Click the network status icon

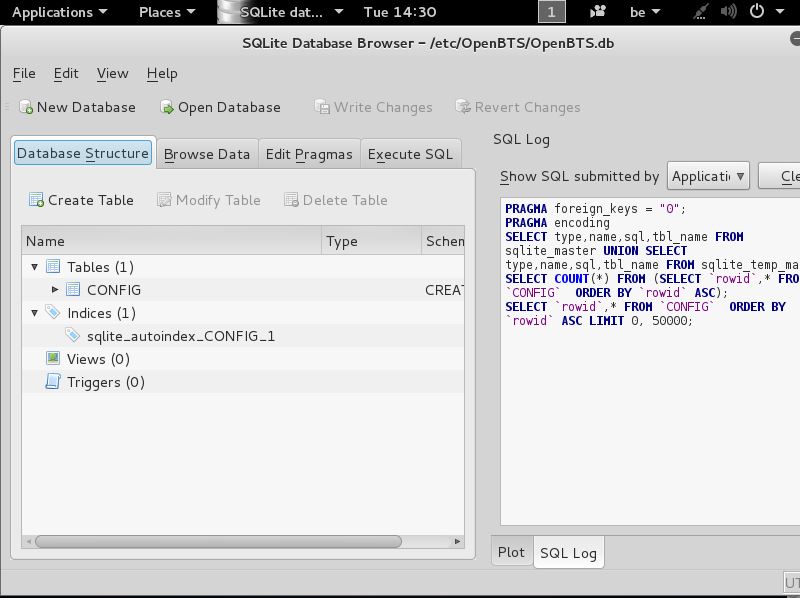tap(701, 12)
